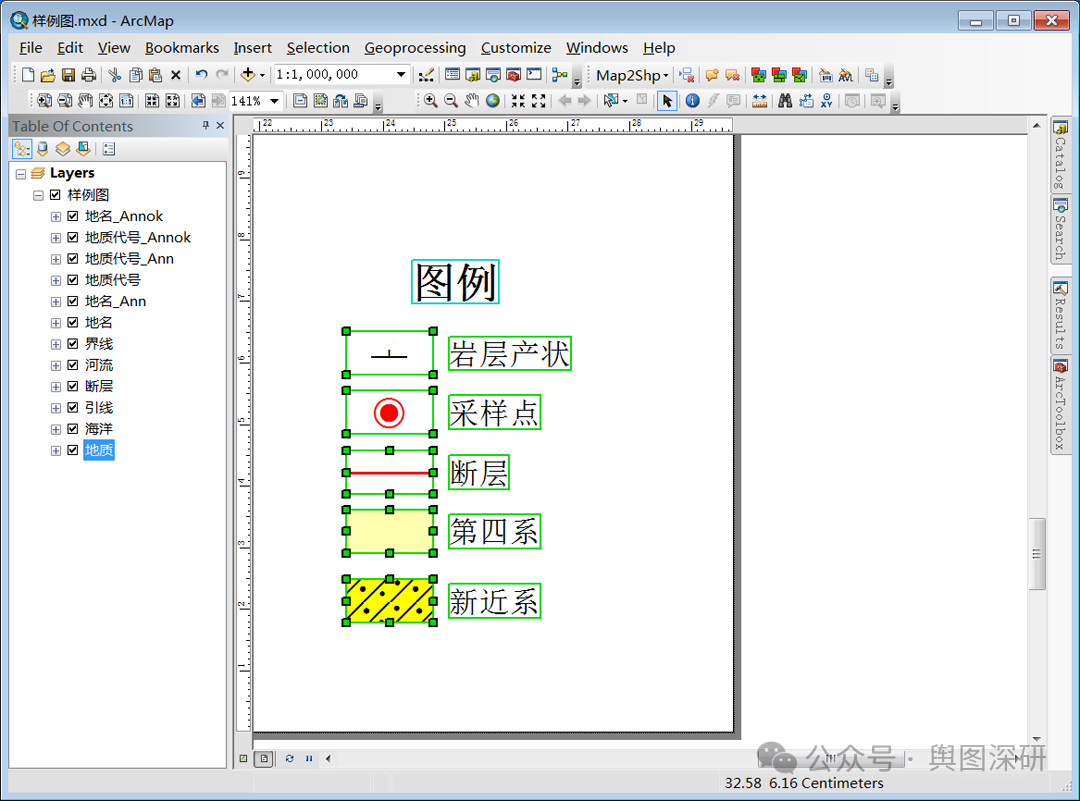Viewport: 1080px width, 801px height.
Task: Turn off the 海洋 layer
Action: click(72, 429)
